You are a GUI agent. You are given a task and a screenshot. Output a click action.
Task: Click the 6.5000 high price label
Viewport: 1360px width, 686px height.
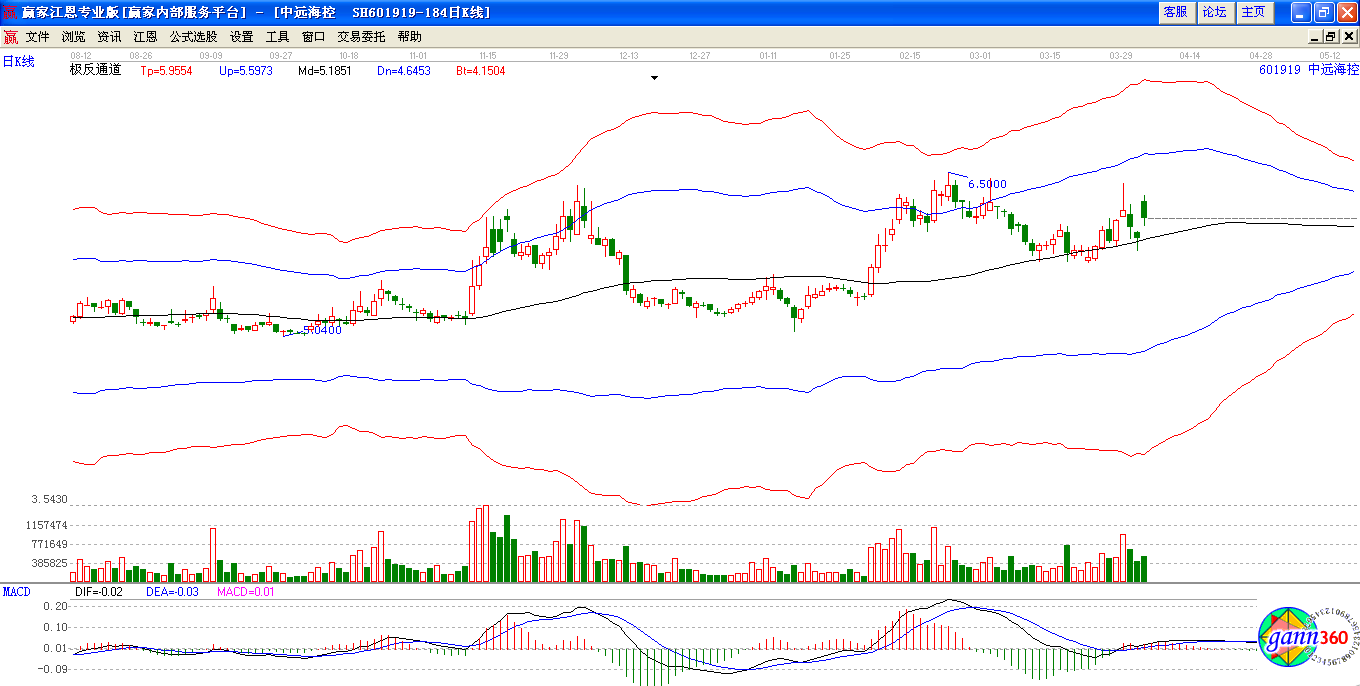pyautogui.click(x=987, y=184)
